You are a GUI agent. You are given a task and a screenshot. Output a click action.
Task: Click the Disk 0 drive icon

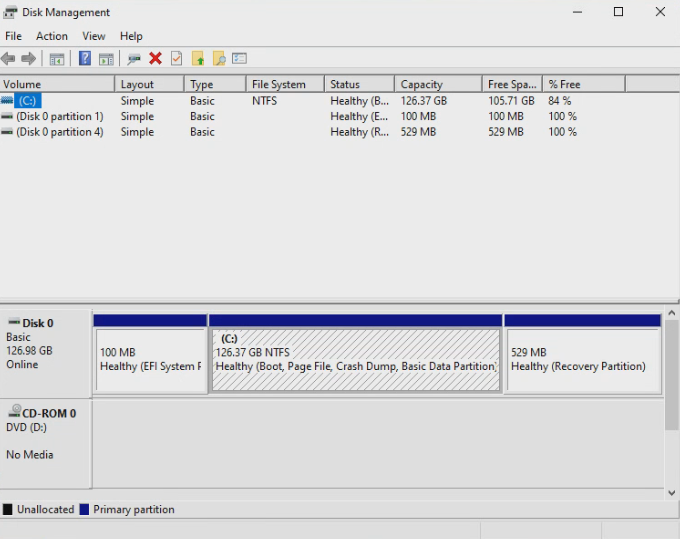[x=14, y=322]
